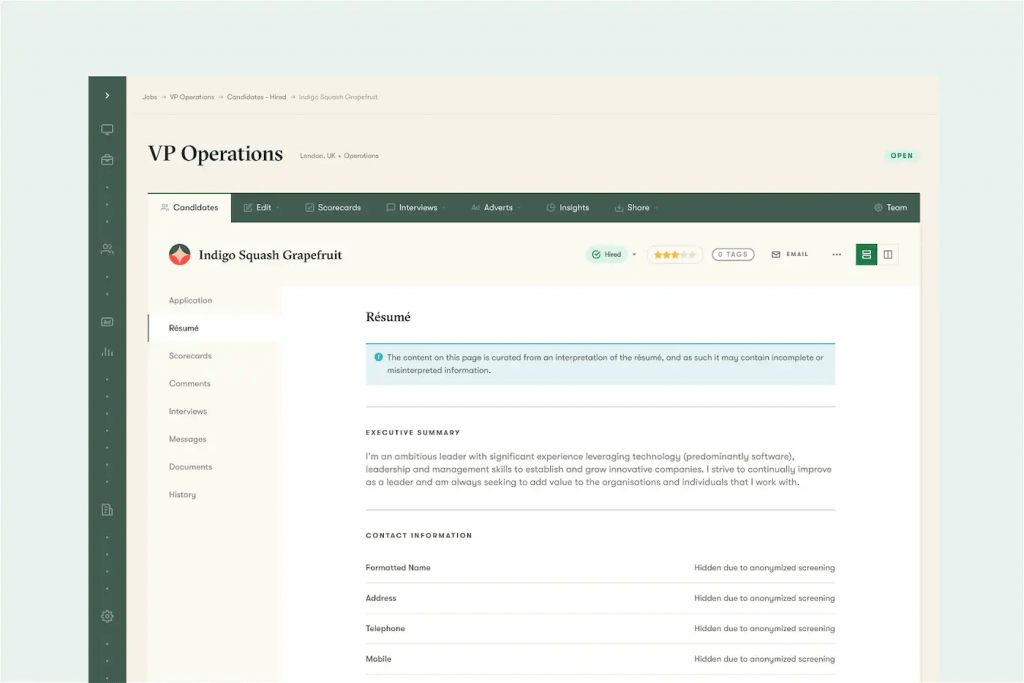
Task: Select the Résumé section tab
Action: point(184,327)
